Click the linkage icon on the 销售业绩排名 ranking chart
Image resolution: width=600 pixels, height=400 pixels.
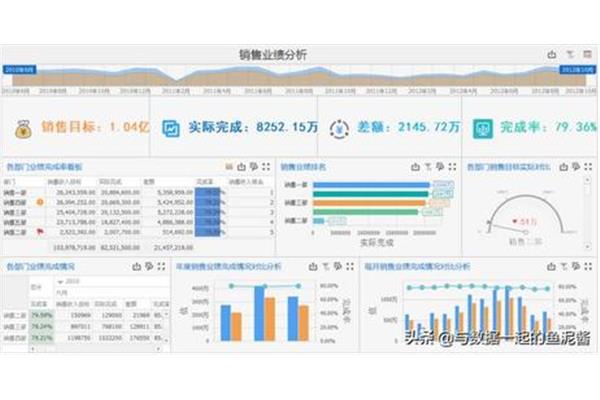pyautogui.click(x=440, y=167)
